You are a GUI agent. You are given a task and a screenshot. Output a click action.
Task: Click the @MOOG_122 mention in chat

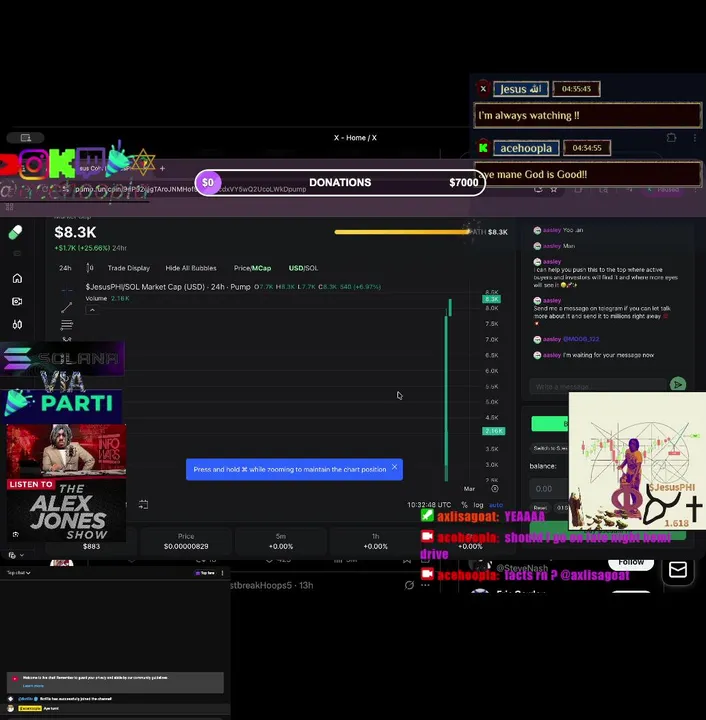(x=581, y=339)
